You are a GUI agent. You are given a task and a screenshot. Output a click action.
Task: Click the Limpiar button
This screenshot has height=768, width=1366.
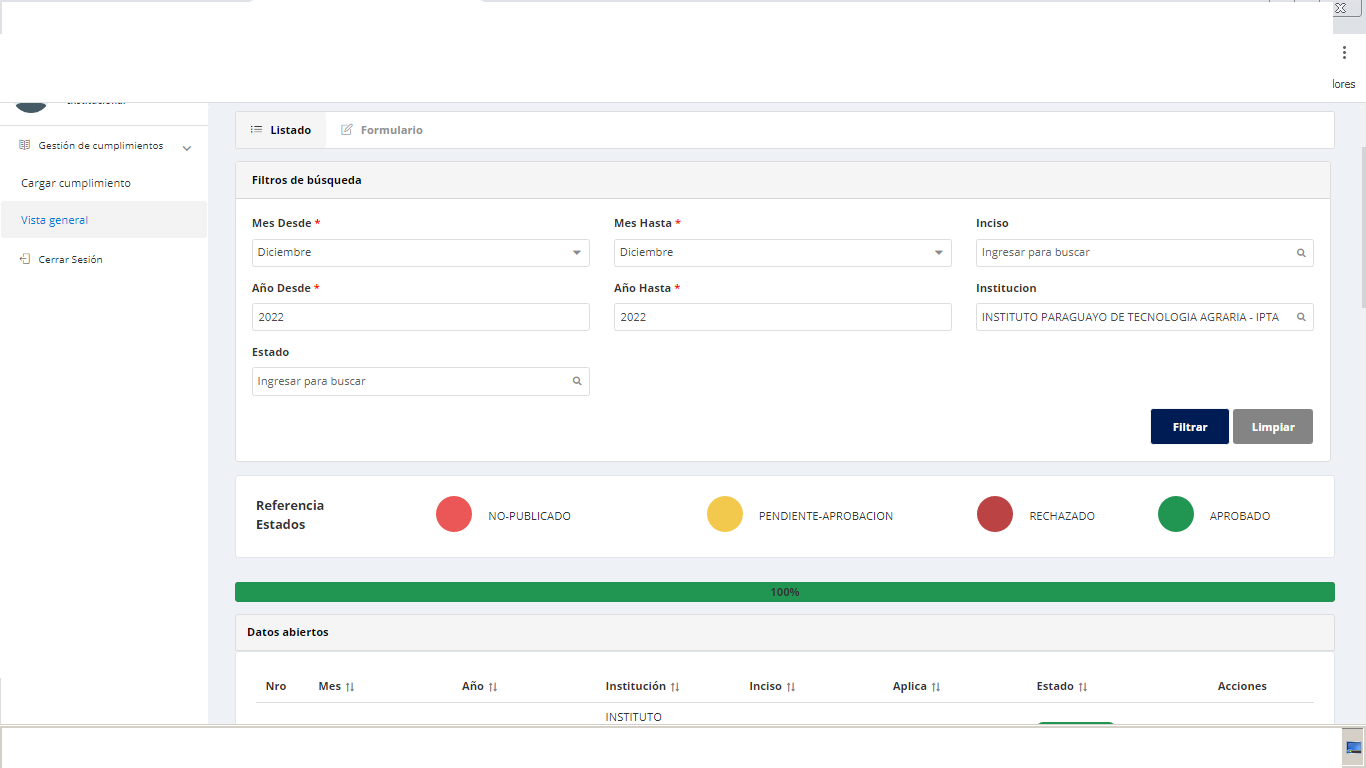pos(1273,426)
